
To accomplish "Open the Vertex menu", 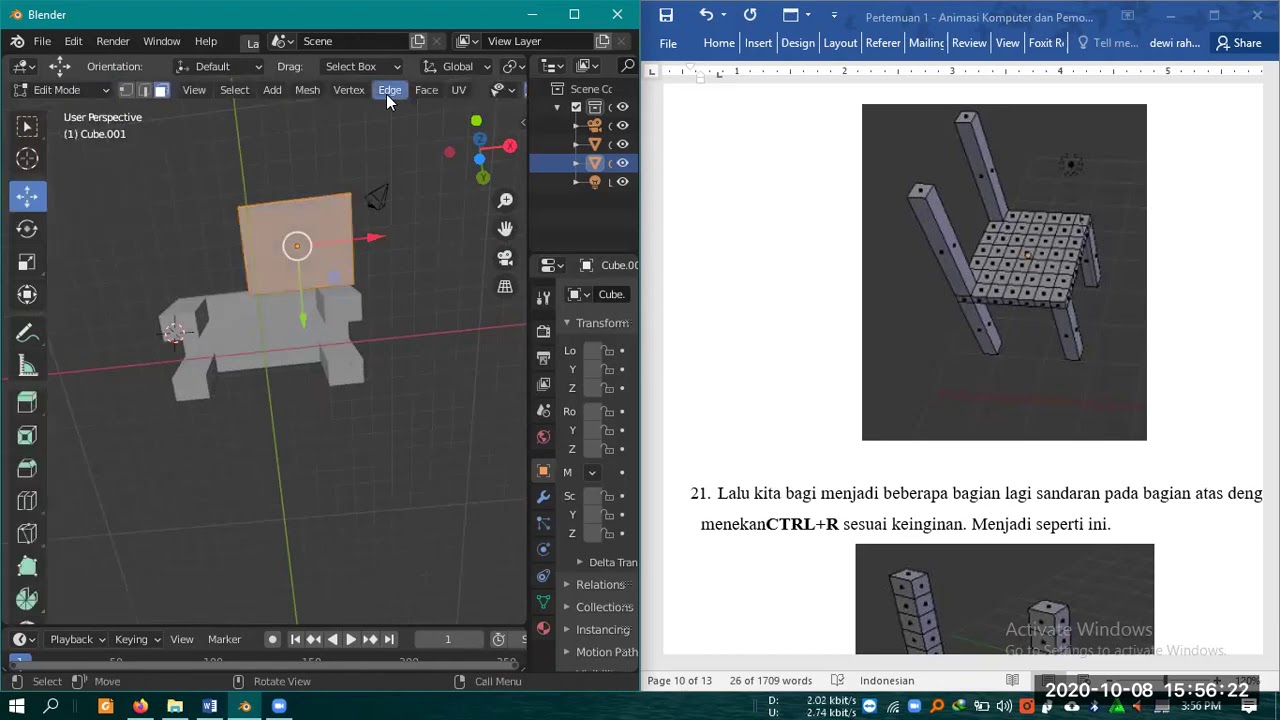I will click(x=348, y=90).
